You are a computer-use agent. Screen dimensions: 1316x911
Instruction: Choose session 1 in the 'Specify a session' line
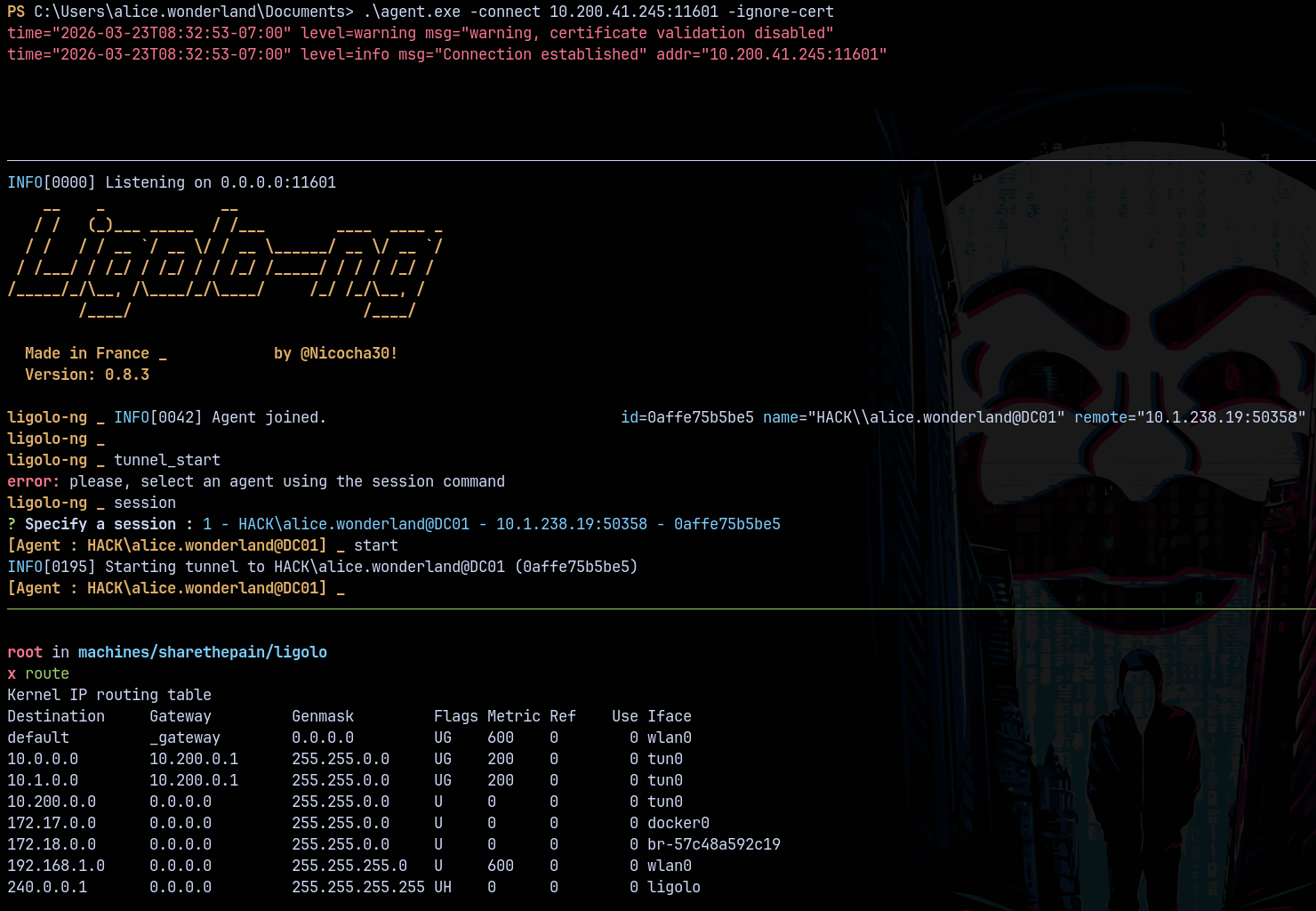(491, 524)
